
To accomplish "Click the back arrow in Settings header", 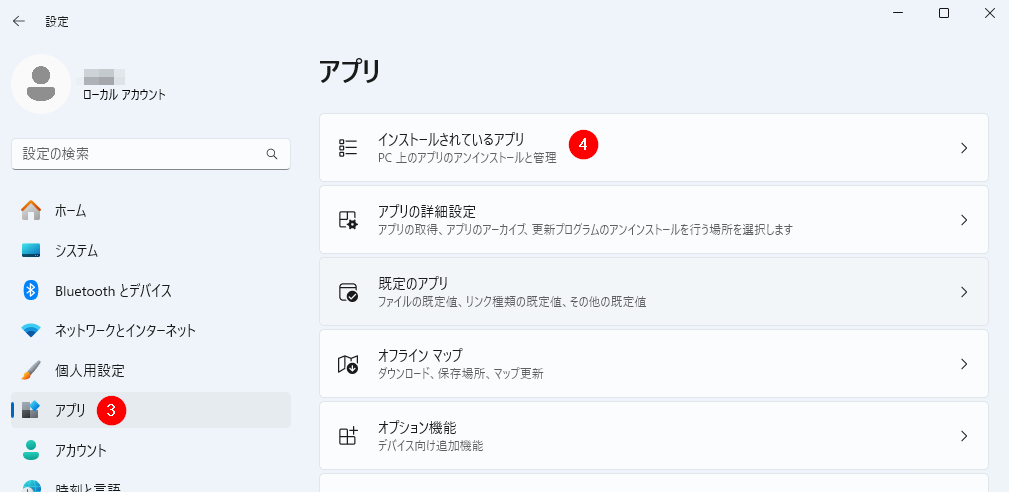I will (19, 21).
